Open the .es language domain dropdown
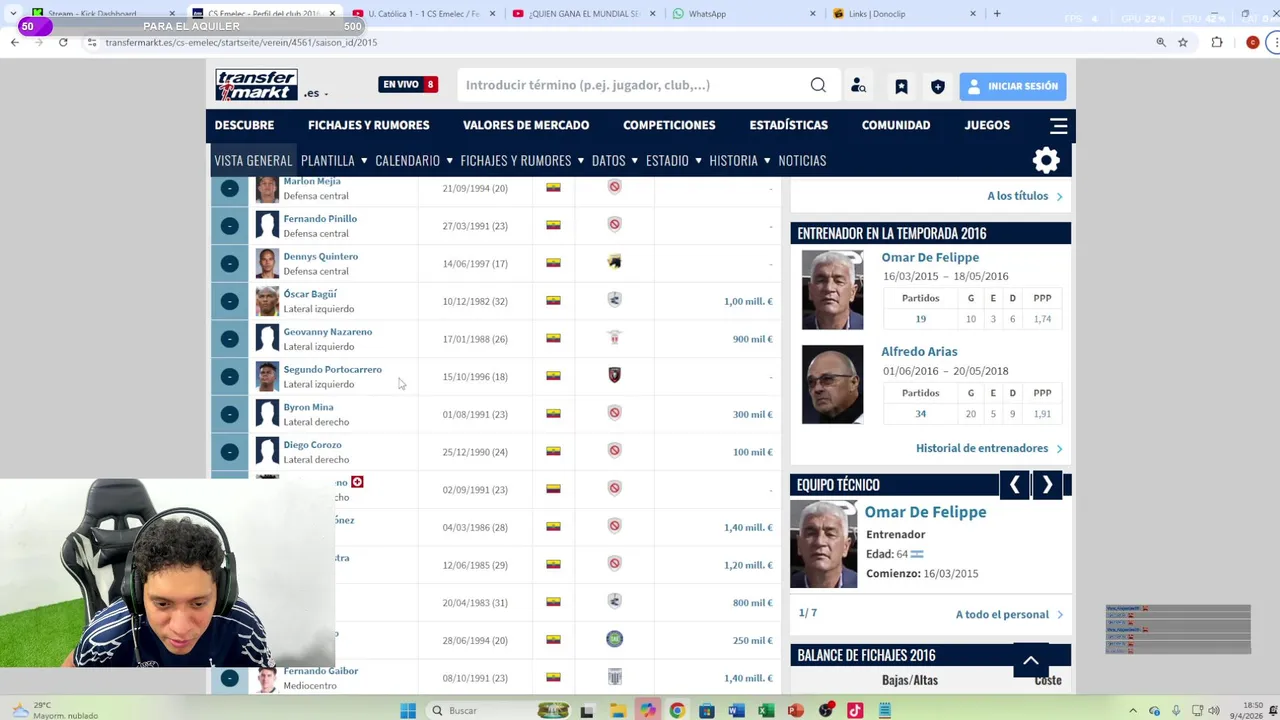The height and width of the screenshot is (720, 1280). (316, 93)
